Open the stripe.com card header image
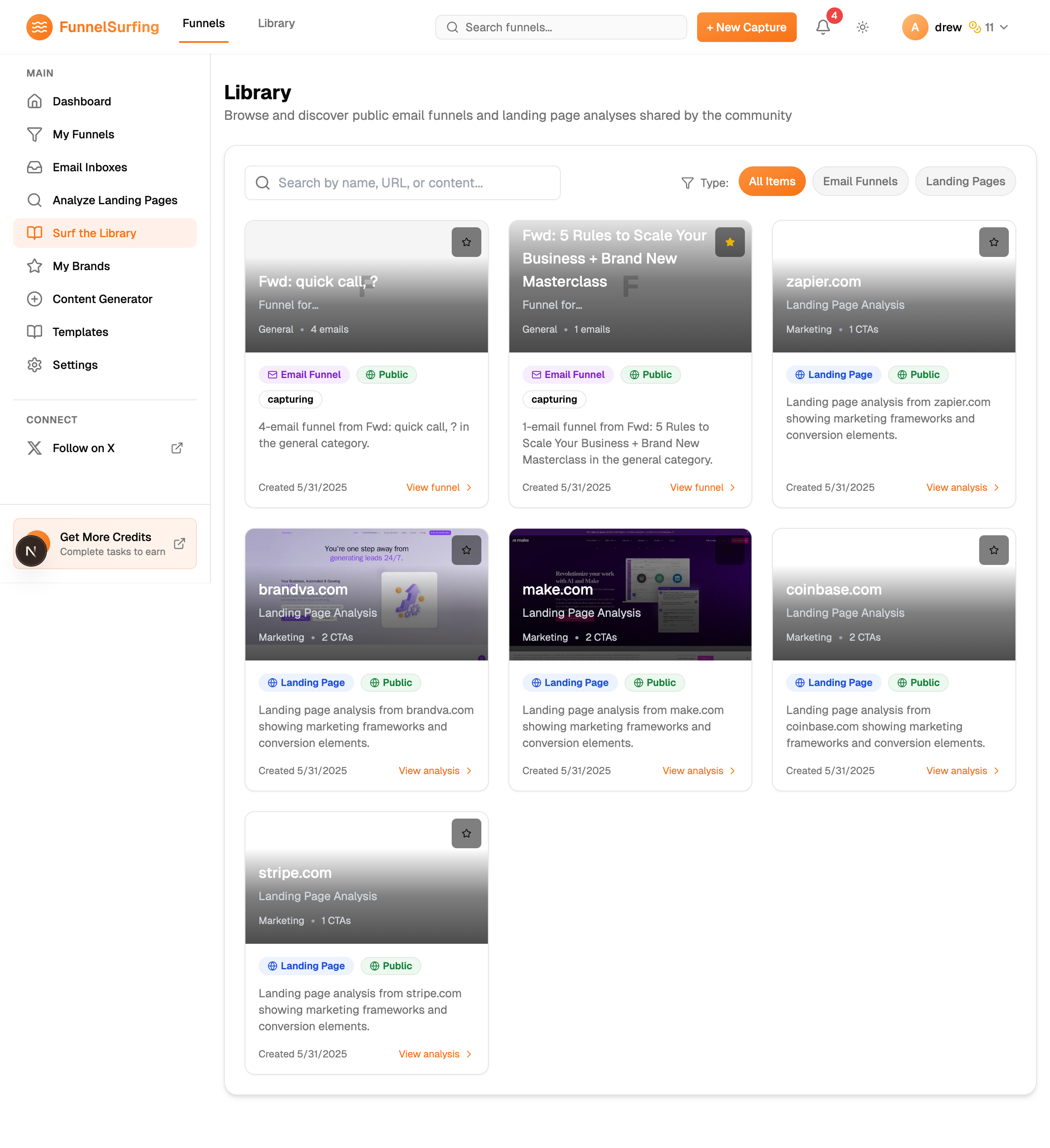The height and width of the screenshot is (1148, 1050). pyautogui.click(x=366, y=877)
